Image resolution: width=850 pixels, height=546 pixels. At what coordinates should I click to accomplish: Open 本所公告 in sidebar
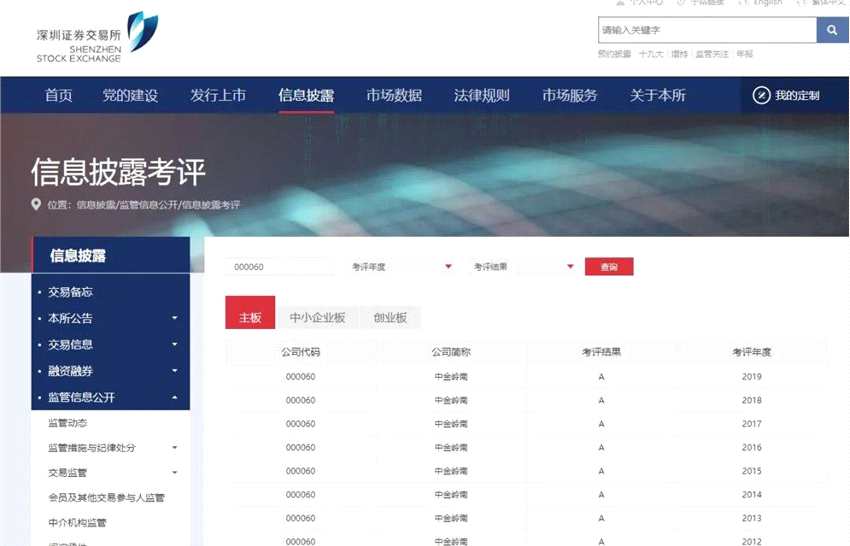tap(70, 318)
